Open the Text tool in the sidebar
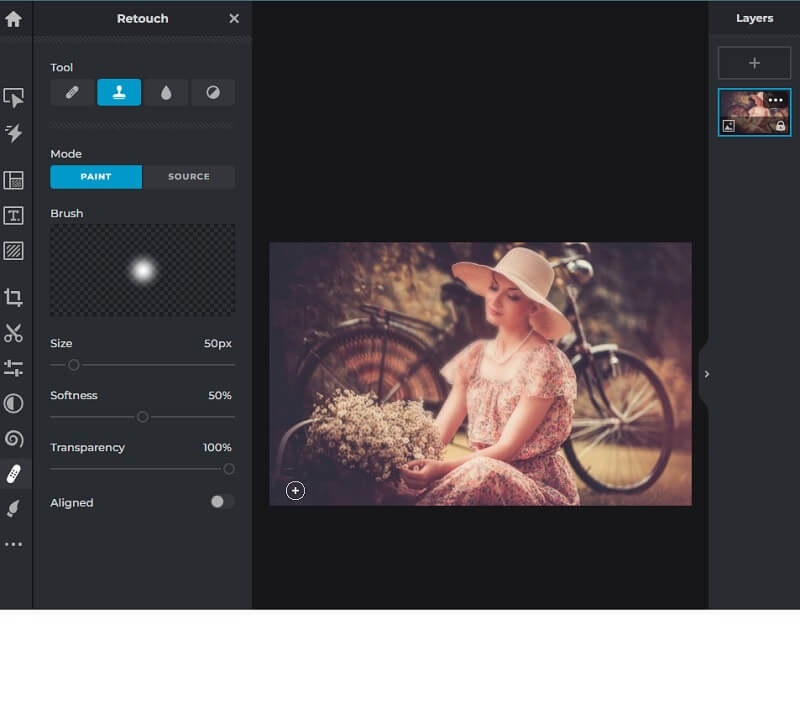 click(15, 214)
